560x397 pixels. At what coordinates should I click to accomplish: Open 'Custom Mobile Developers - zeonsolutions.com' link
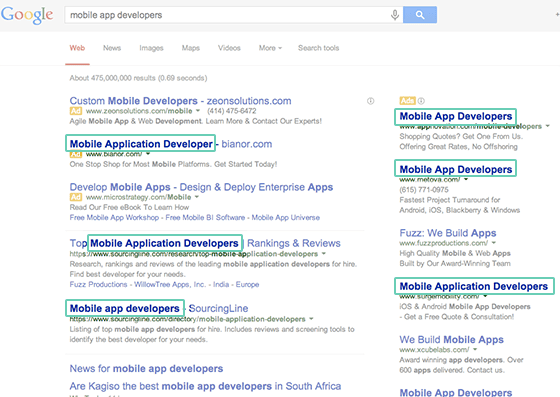tap(180, 101)
